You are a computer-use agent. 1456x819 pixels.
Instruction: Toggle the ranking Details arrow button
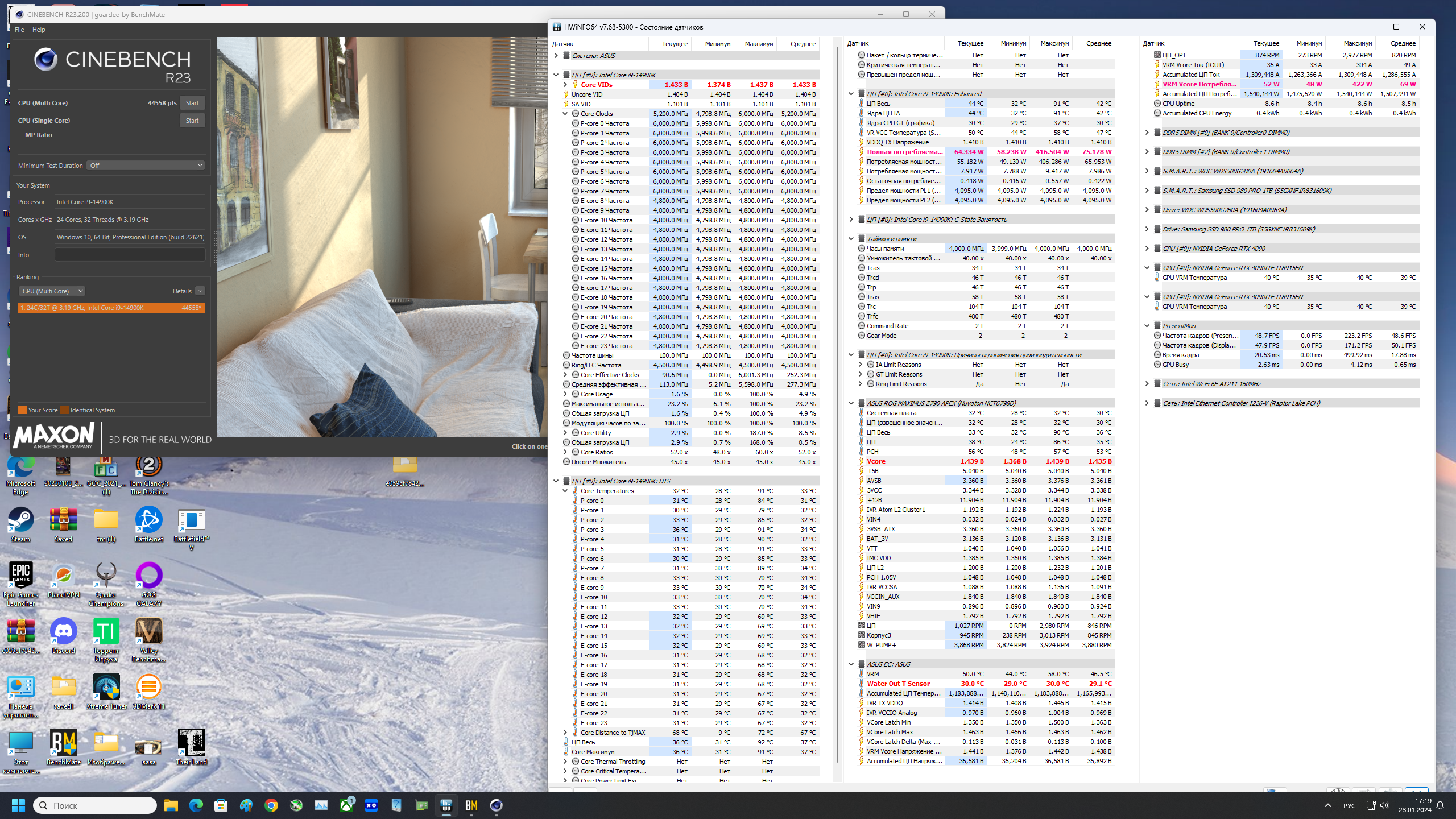tap(200, 291)
